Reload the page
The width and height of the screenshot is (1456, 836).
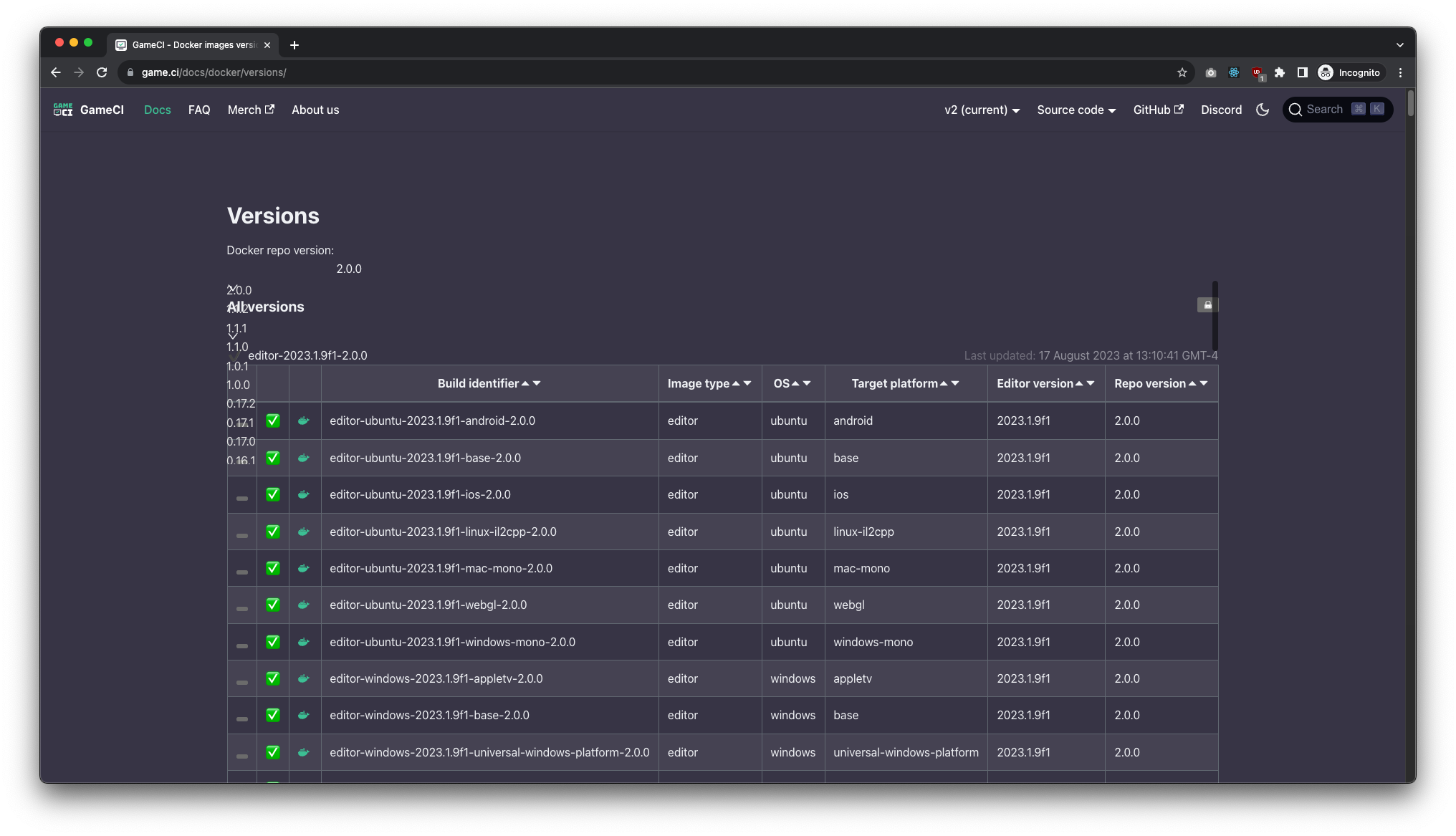point(102,72)
